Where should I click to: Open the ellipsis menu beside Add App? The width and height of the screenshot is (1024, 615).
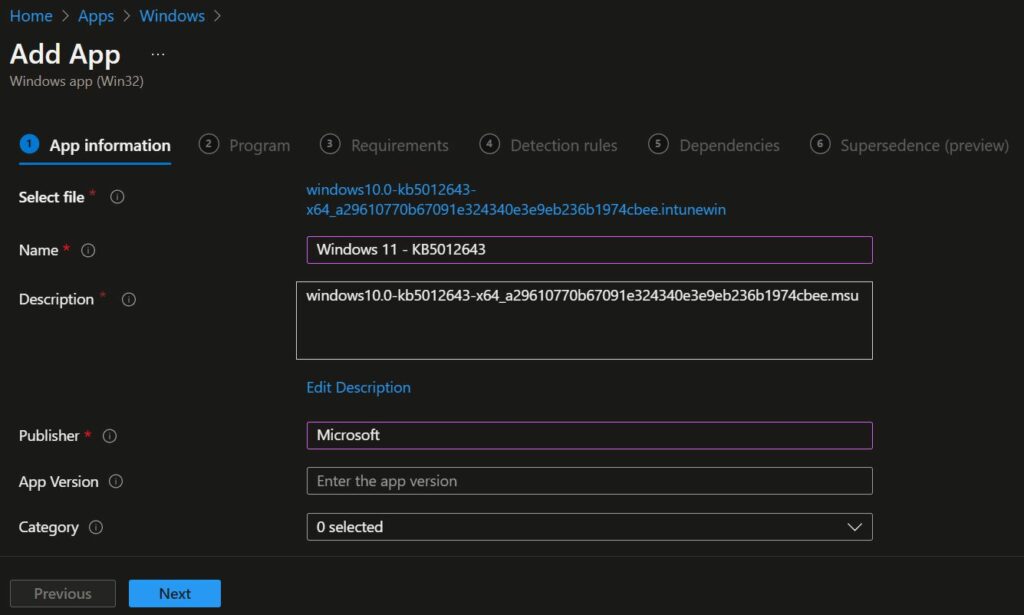click(x=158, y=54)
